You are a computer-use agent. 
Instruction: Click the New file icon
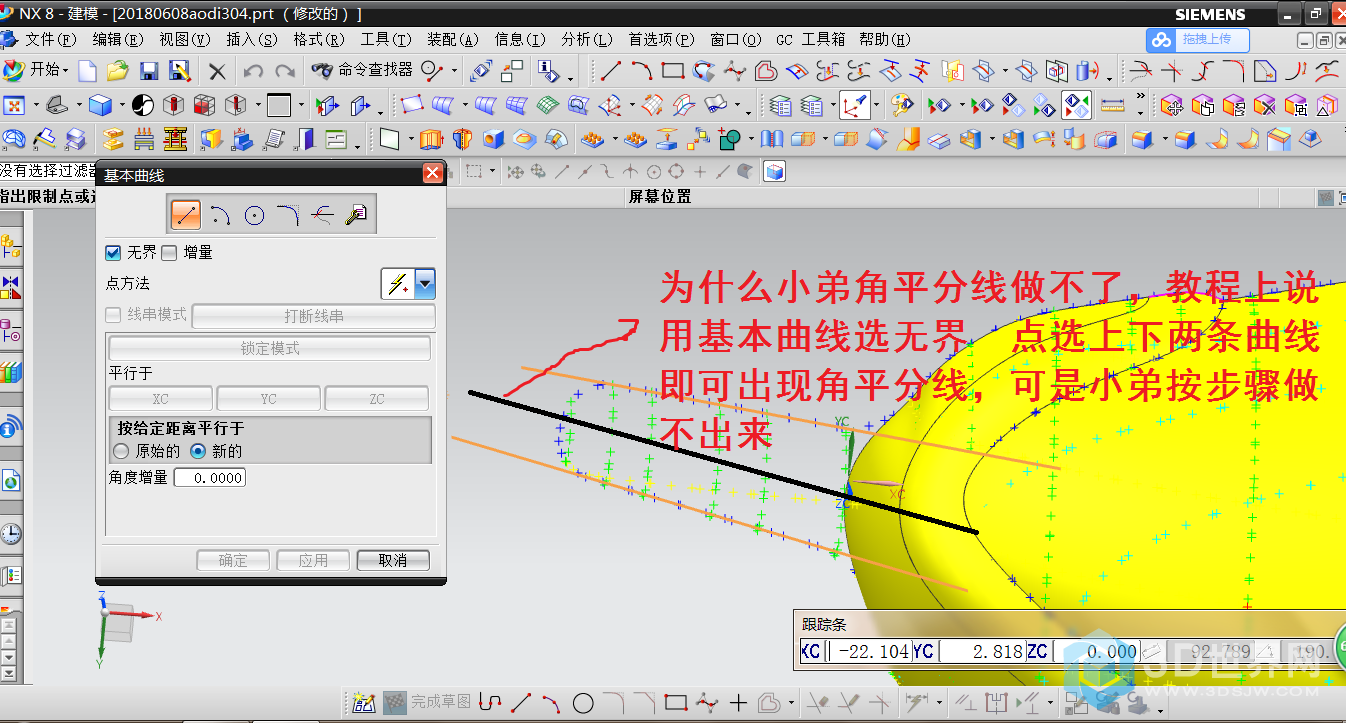coord(88,71)
